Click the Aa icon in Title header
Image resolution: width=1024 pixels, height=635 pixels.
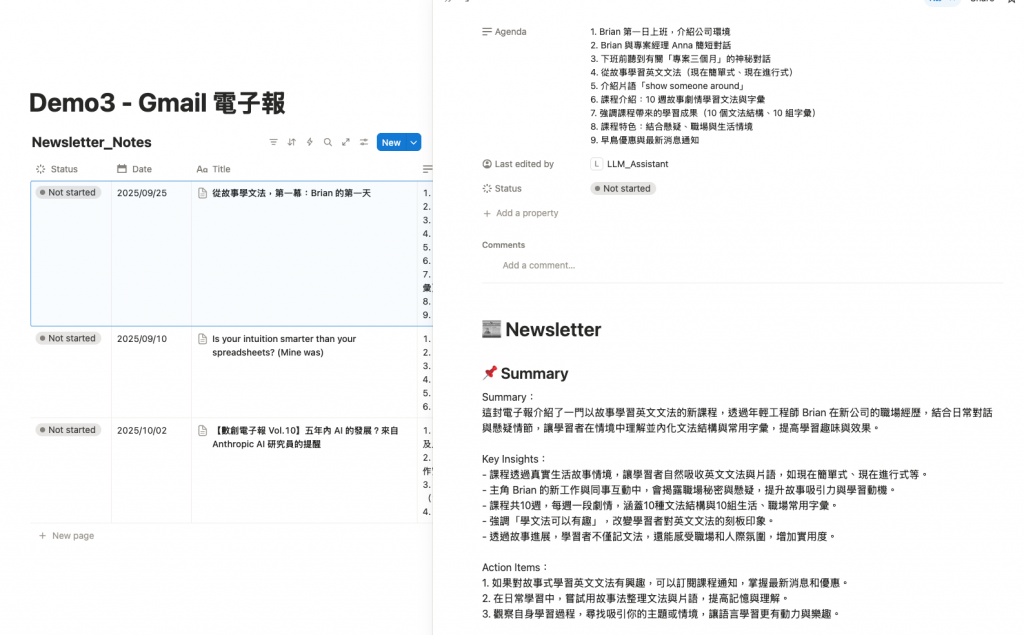click(x=202, y=169)
